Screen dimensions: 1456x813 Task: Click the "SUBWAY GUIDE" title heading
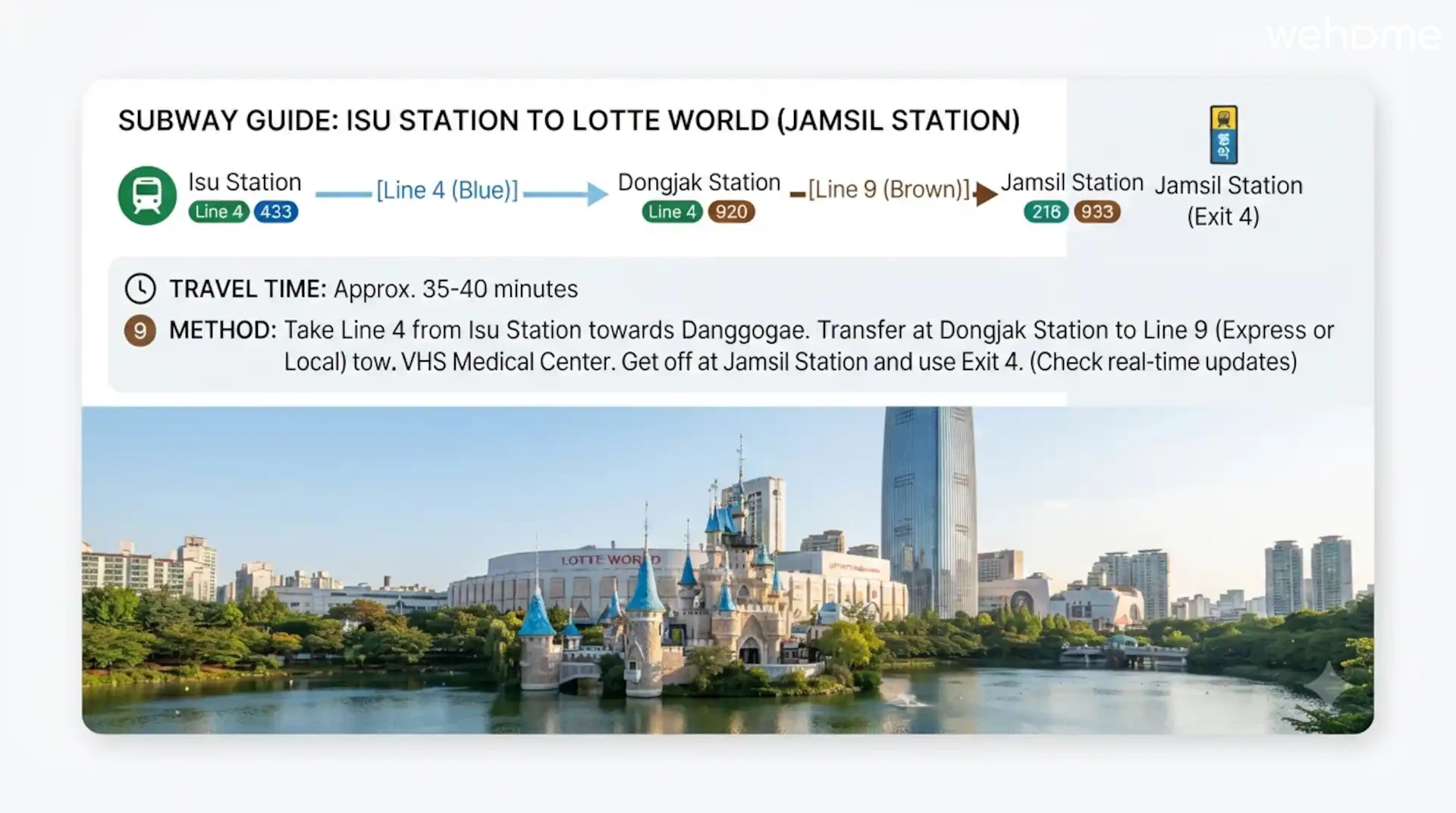(569, 121)
